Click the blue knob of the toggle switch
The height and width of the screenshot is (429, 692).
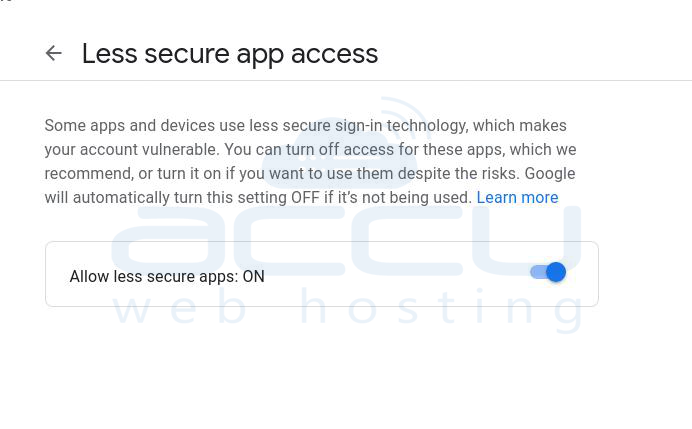tap(556, 272)
